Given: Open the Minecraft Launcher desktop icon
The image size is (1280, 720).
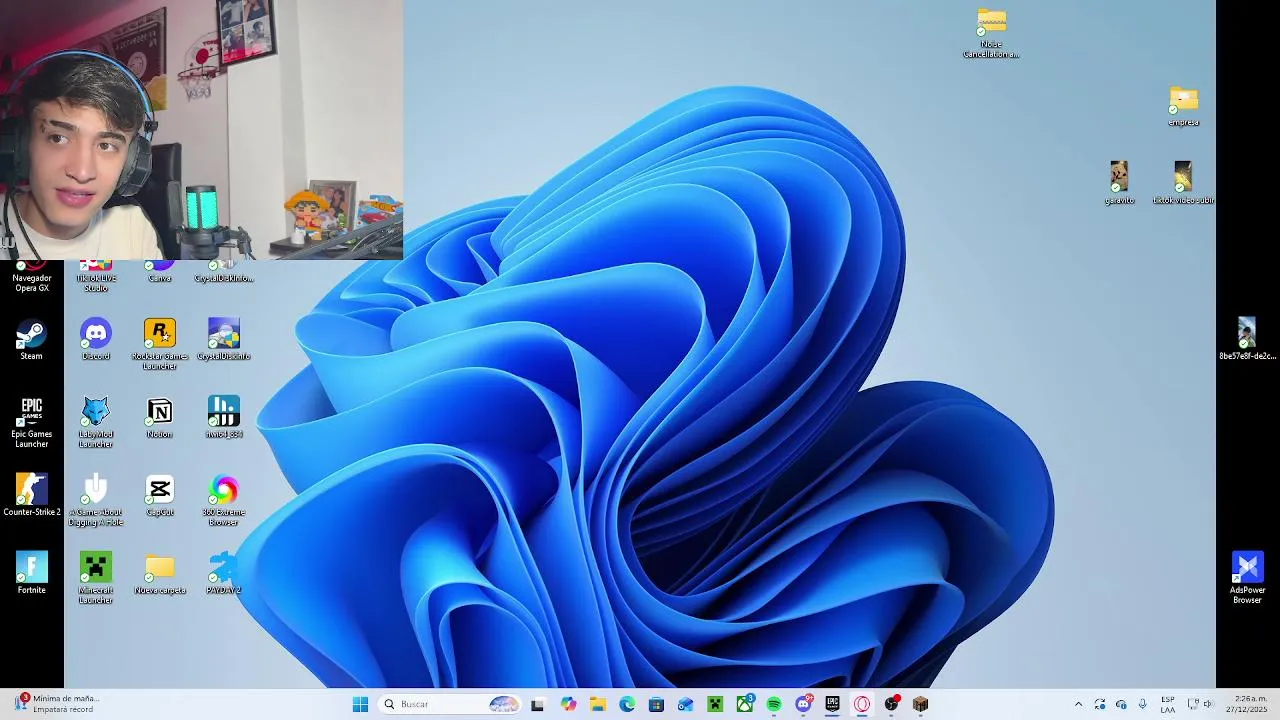Looking at the screenshot, I should coord(96,578).
